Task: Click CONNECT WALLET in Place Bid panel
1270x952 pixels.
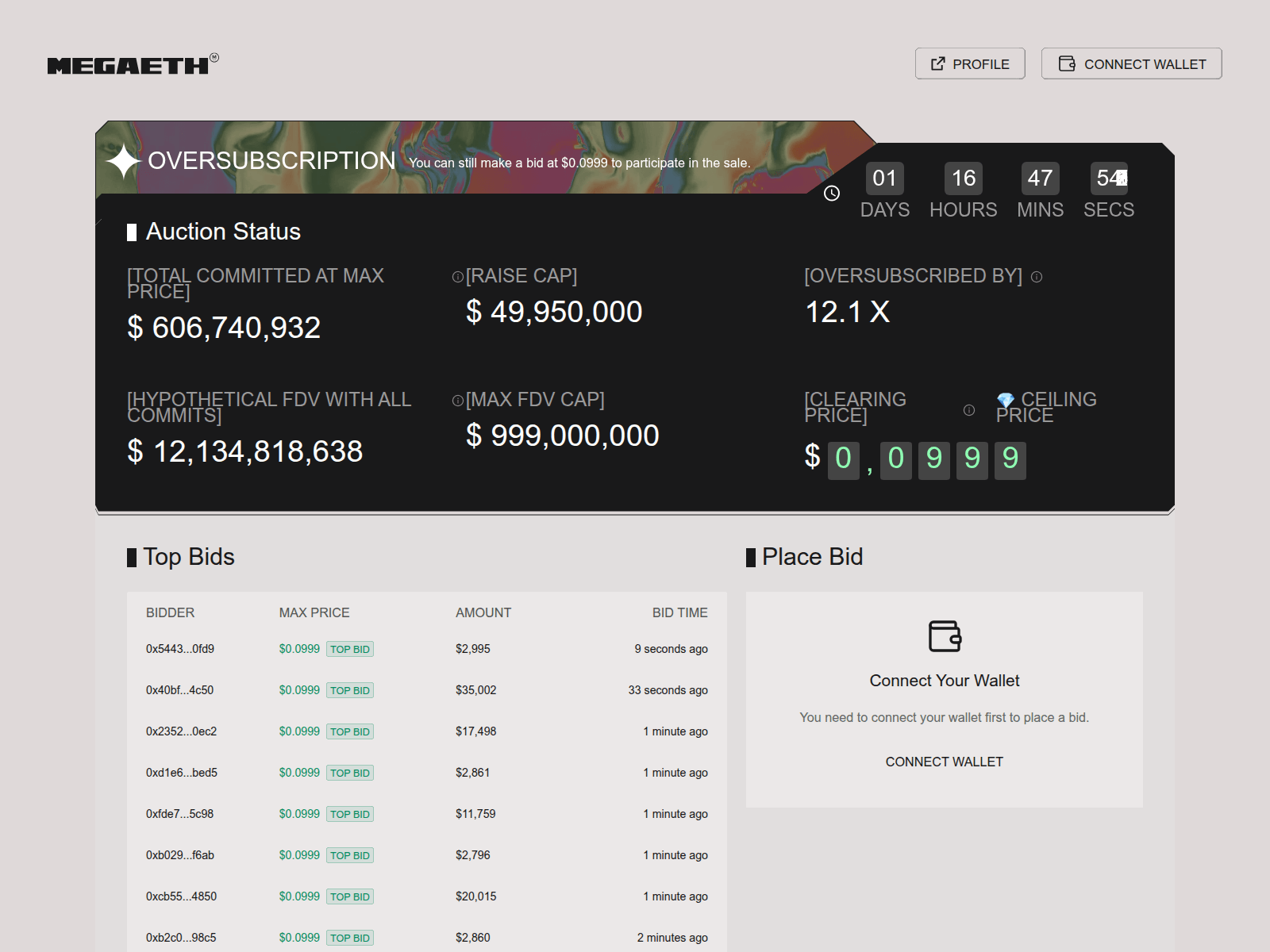Action: pos(945,762)
